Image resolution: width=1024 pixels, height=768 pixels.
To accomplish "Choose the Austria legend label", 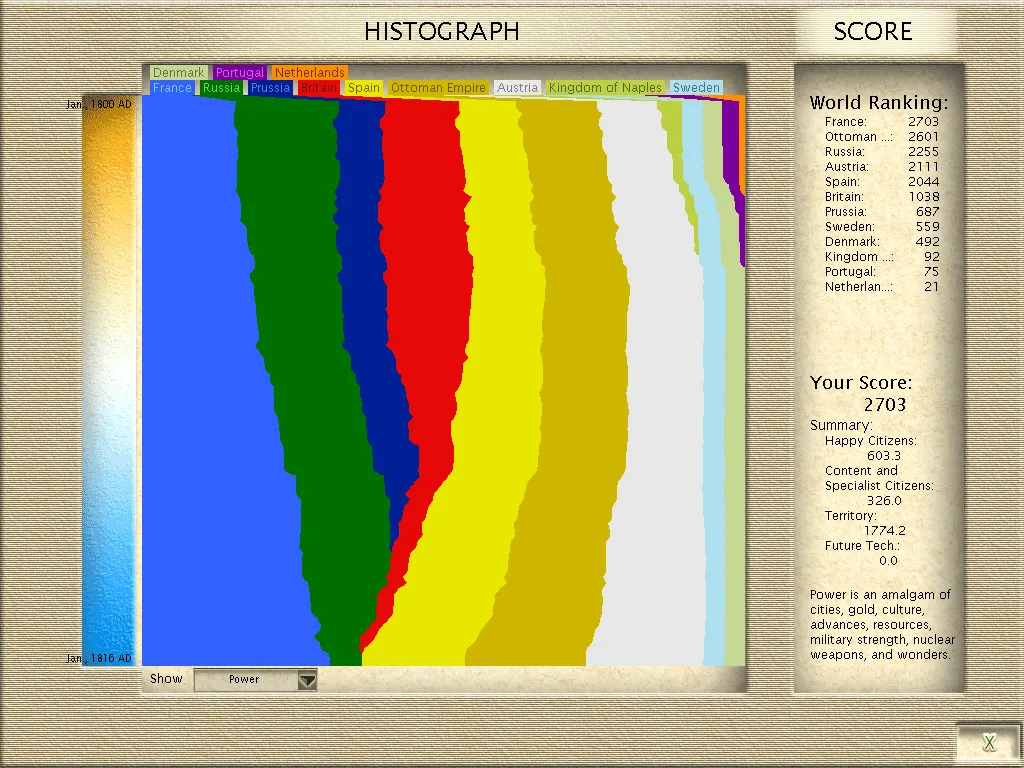I will (517, 88).
